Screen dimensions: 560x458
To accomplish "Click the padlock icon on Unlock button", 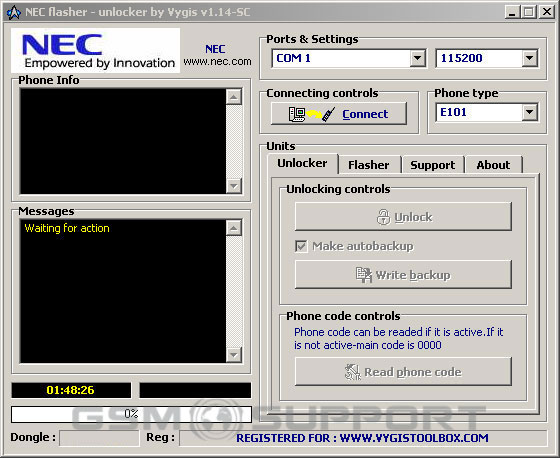I will (x=383, y=217).
